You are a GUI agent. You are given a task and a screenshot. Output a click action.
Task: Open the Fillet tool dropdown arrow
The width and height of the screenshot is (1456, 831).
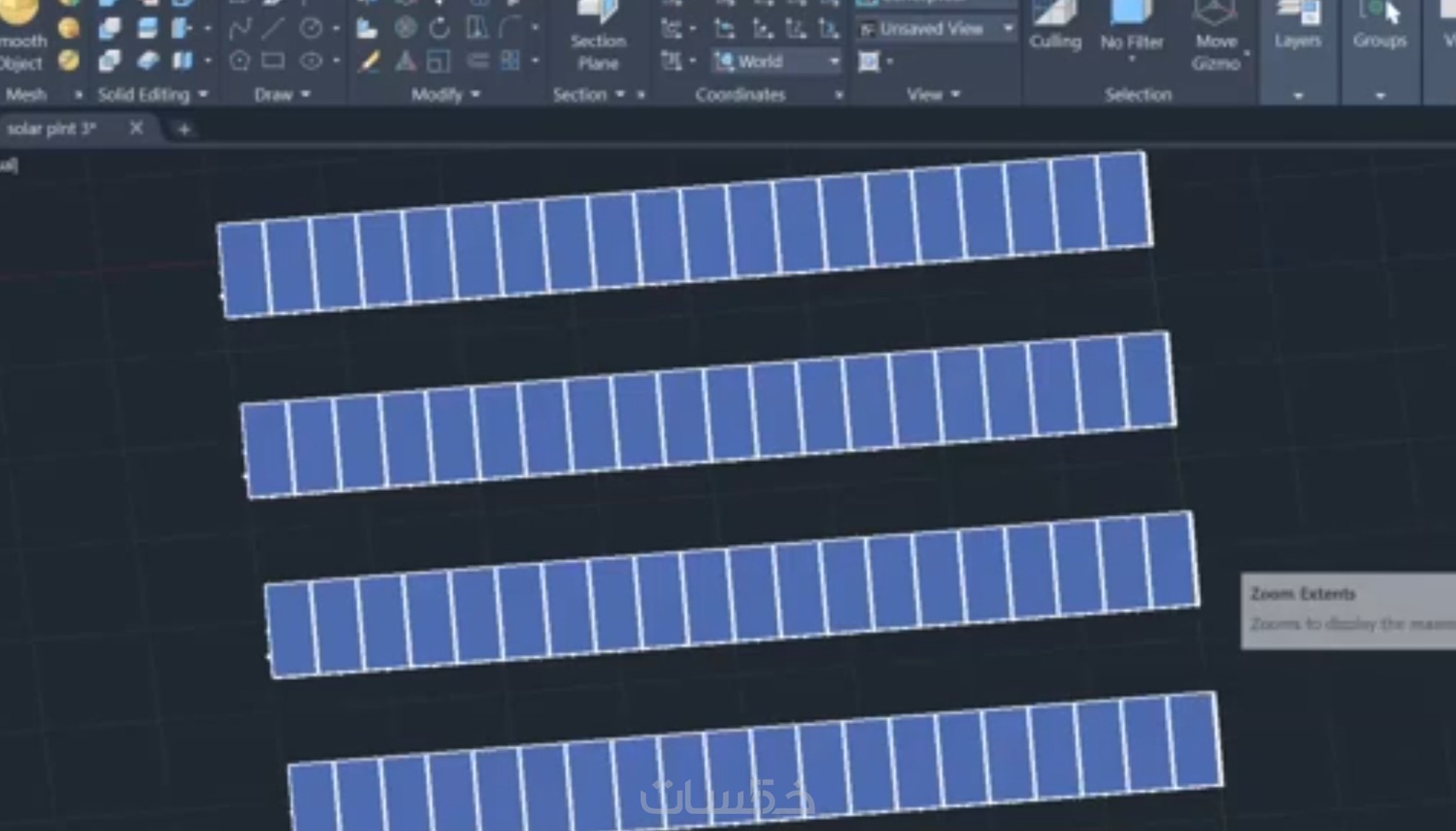[x=535, y=28]
